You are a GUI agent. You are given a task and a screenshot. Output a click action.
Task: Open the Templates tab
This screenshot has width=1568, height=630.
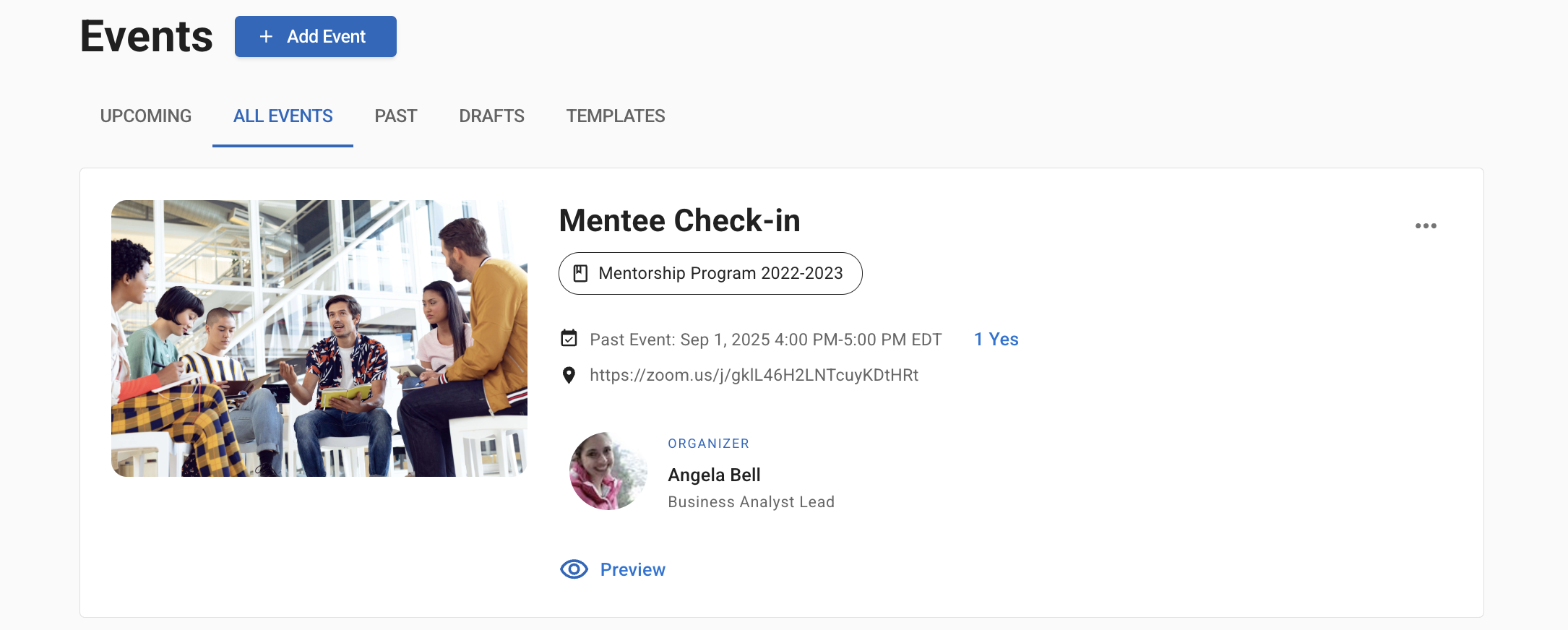click(615, 116)
